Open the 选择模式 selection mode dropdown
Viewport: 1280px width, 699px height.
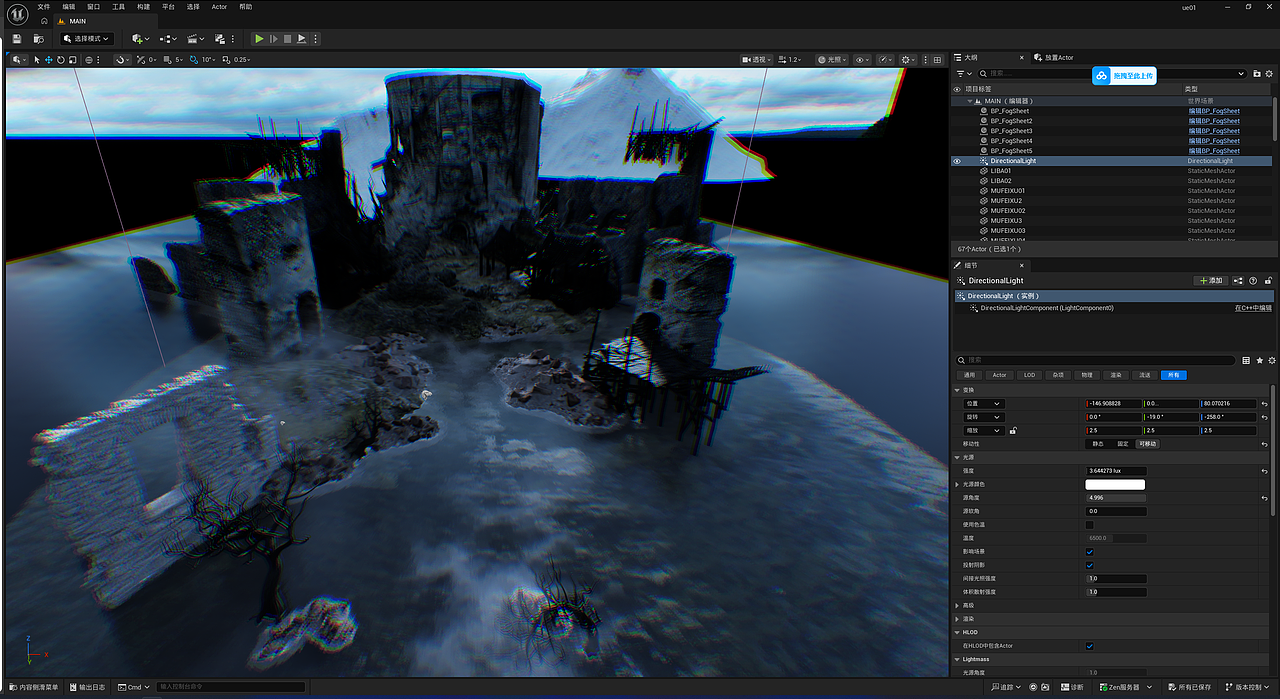87,39
